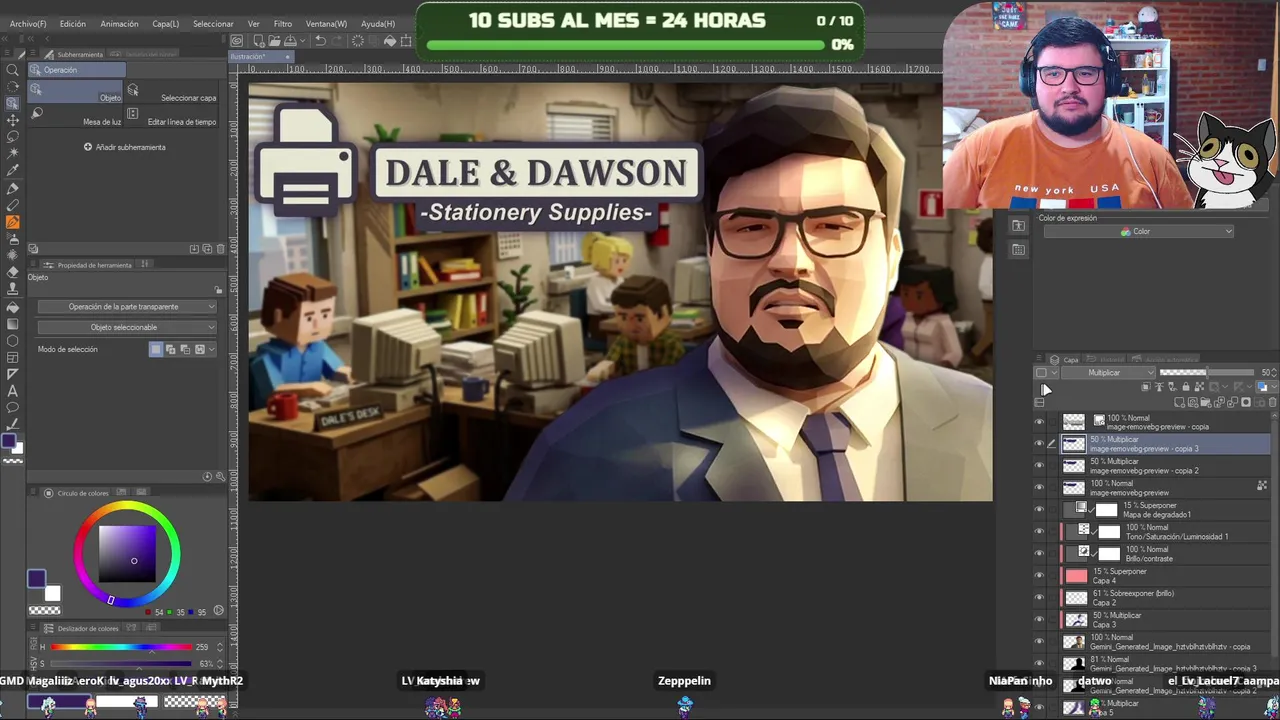Image resolution: width=1280 pixels, height=720 pixels.
Task: Hide the image-removebg-preview - copia 2 layer
Action: pos(1039,466)
